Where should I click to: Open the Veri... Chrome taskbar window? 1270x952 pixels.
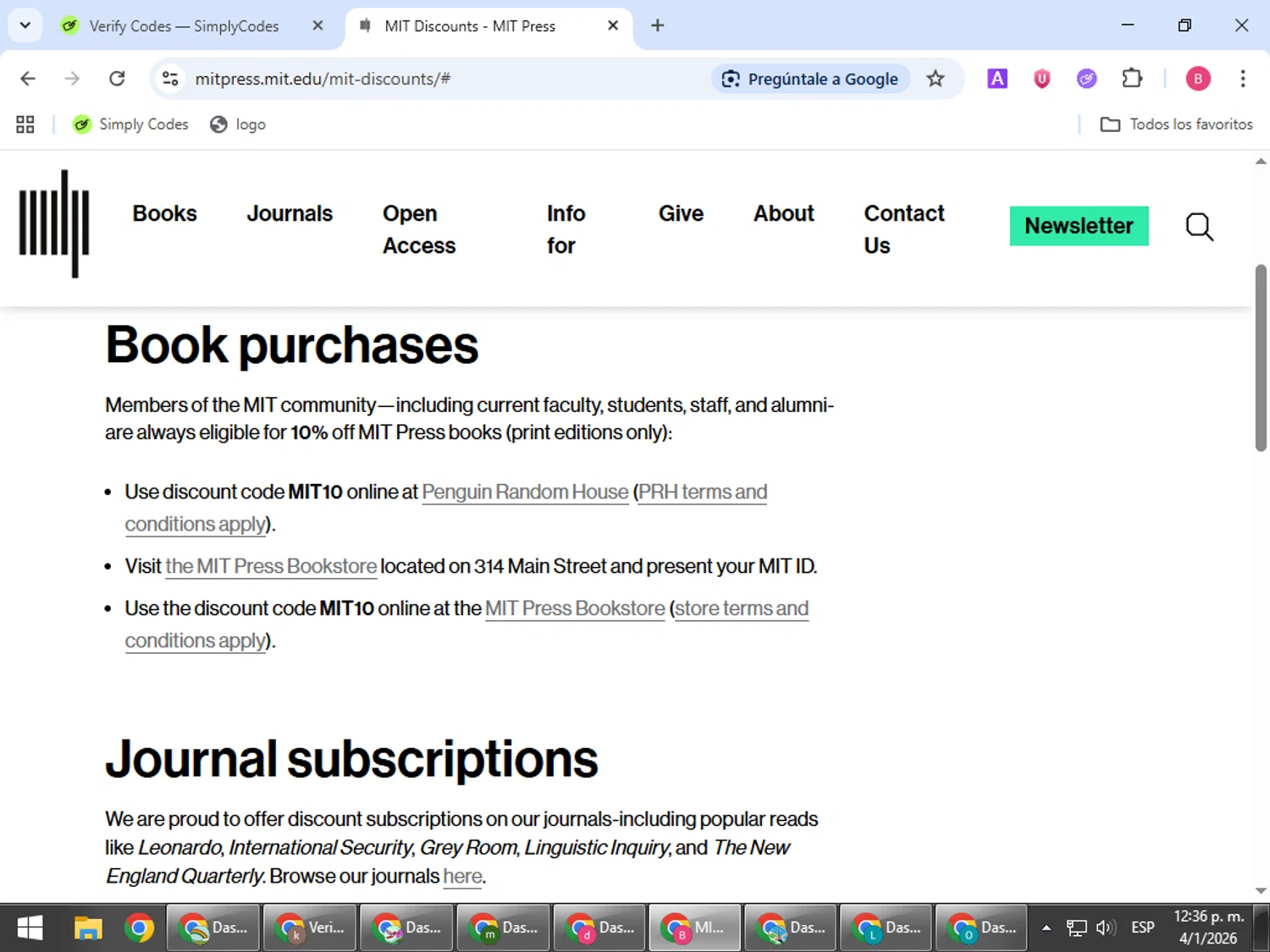coord(310,928)
